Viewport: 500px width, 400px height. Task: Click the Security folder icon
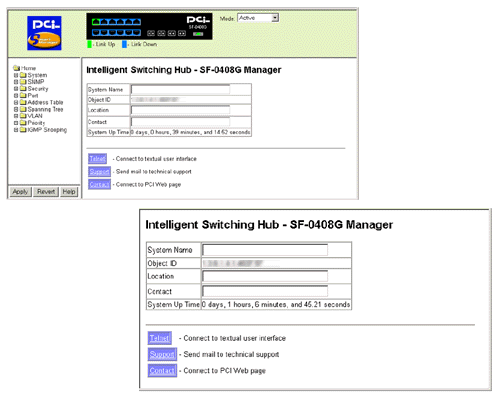[x=23, y=89]
